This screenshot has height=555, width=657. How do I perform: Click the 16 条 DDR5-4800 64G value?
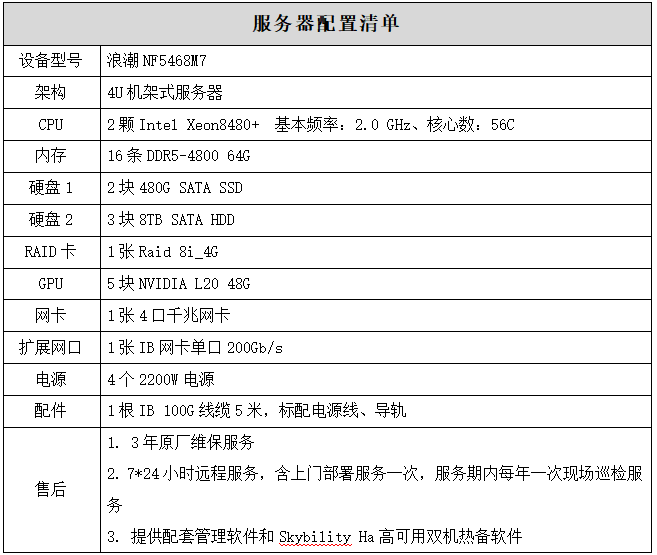pos(178,156)
